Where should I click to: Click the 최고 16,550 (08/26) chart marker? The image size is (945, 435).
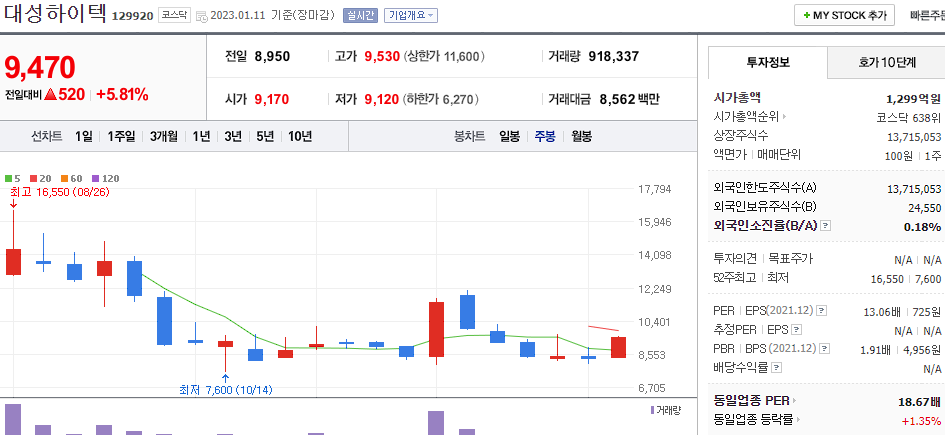point(60,192)
